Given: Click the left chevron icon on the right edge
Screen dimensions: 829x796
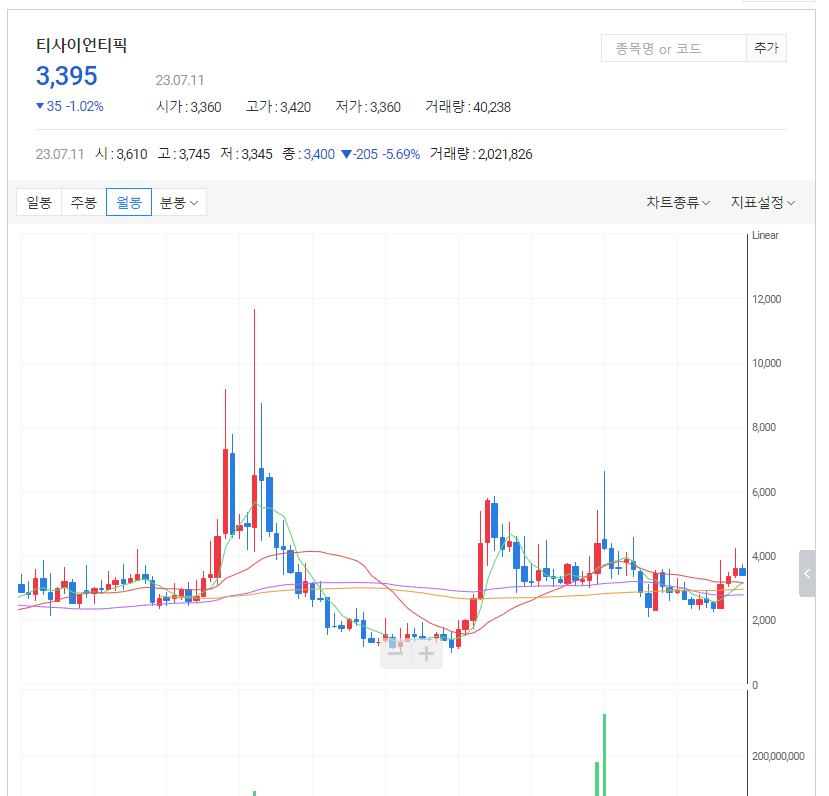Looking at the screenshot, I should click(806, 573).
